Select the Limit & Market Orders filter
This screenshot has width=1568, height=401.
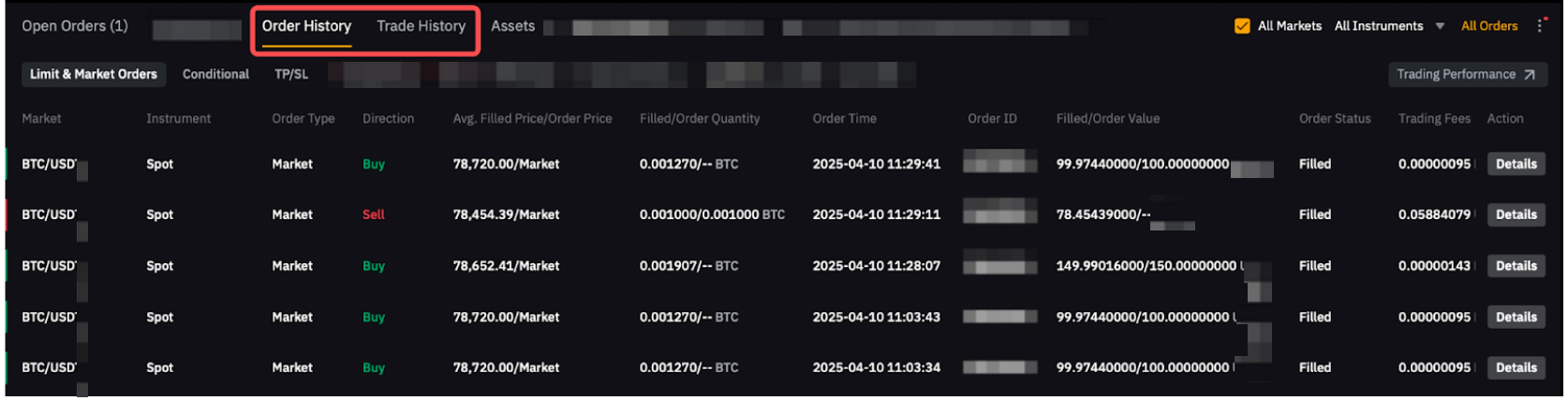94,74
